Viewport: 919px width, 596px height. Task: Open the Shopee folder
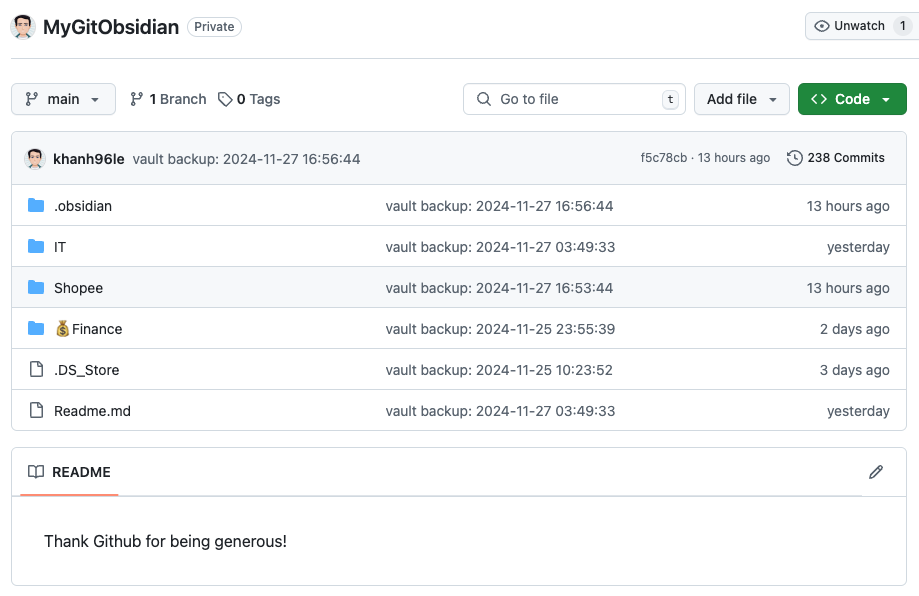78,288
